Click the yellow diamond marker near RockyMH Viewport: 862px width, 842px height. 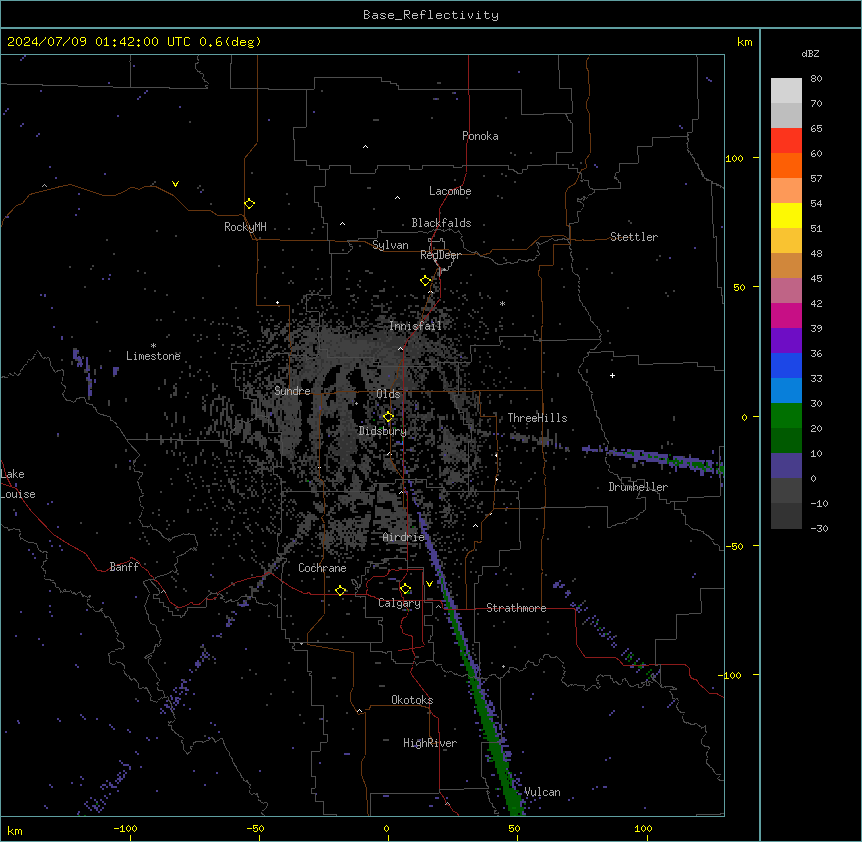250,203
